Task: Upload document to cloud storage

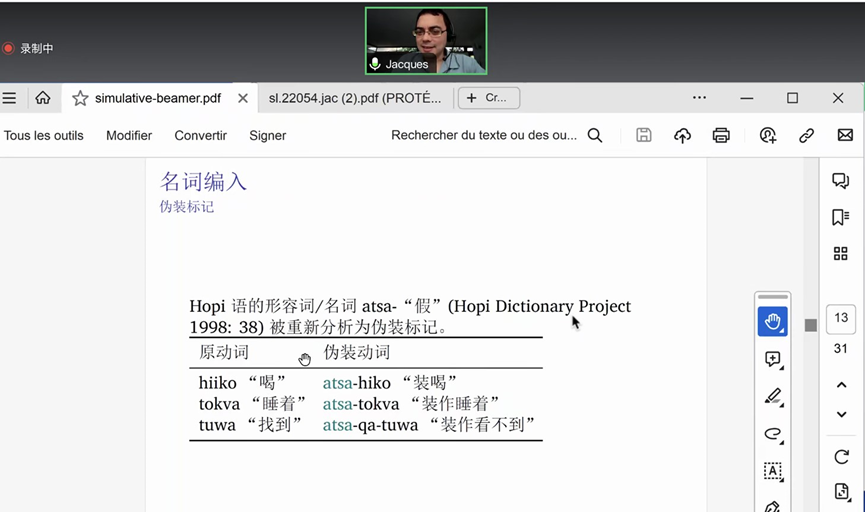Action: pos(682,135)
